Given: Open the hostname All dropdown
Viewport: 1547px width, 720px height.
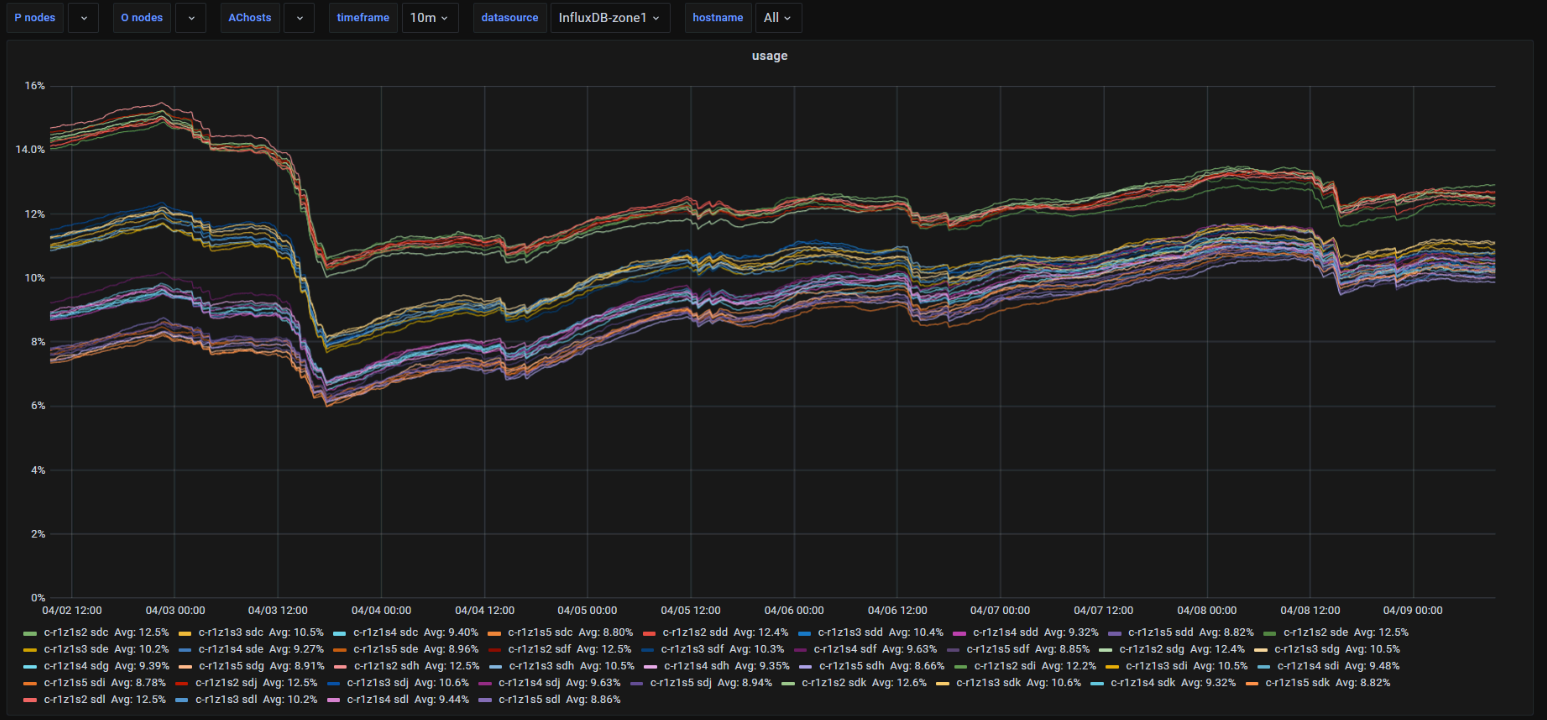Looking at the screenshot, I should [777, 18].
